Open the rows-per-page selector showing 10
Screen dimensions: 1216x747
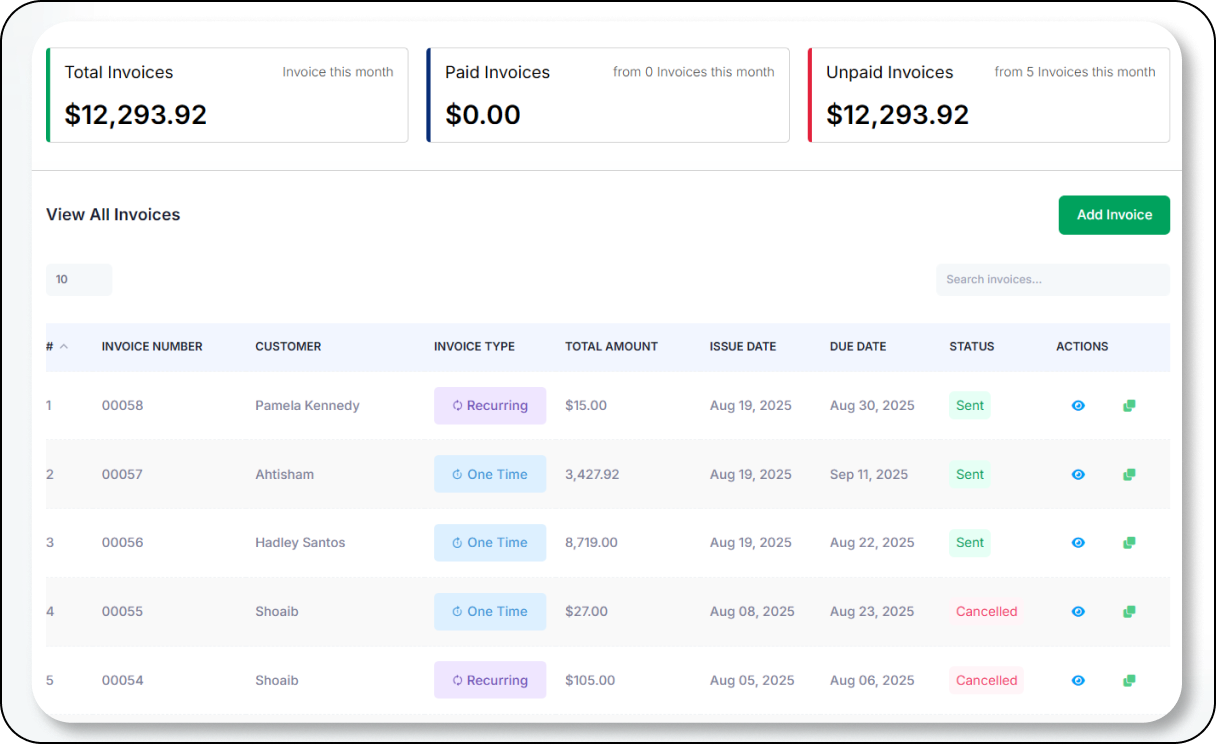pyautogui.click(x=78, y=280)
